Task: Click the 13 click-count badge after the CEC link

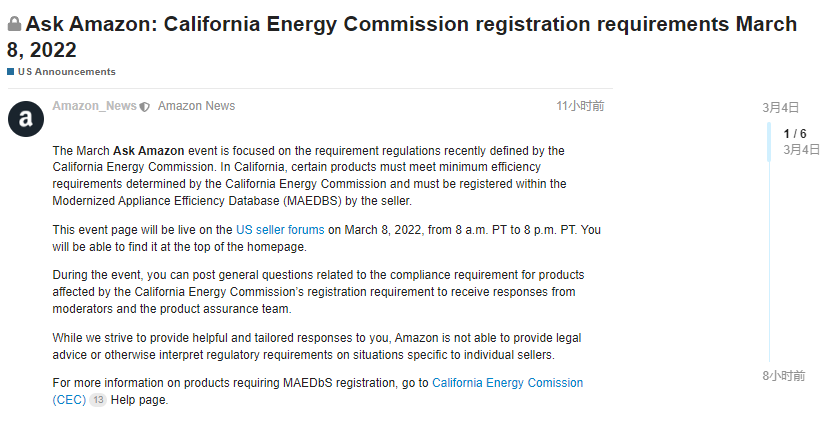Action: 98,400
